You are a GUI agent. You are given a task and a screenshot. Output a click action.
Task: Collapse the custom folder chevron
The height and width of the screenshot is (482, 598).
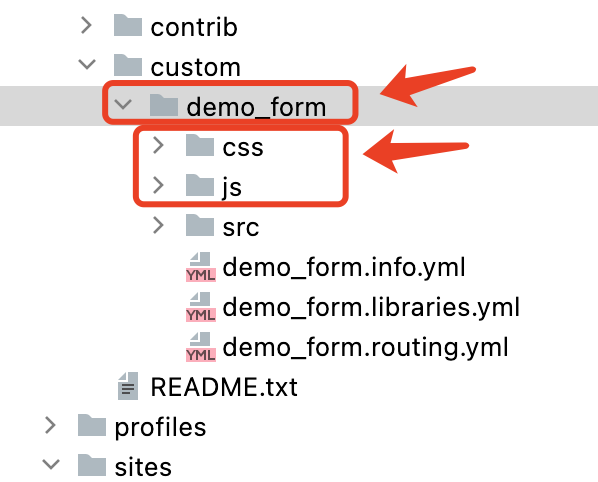[87, 64]
